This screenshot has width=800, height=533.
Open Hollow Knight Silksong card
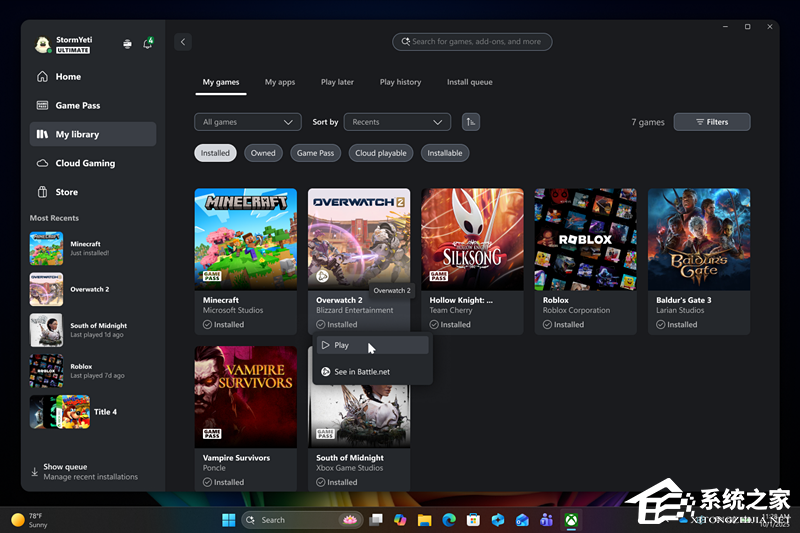[472, 262]
